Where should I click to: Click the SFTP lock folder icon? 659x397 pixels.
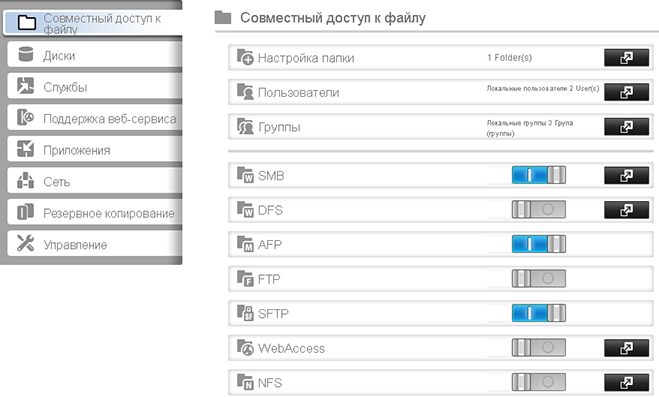[x=245, y=313]
